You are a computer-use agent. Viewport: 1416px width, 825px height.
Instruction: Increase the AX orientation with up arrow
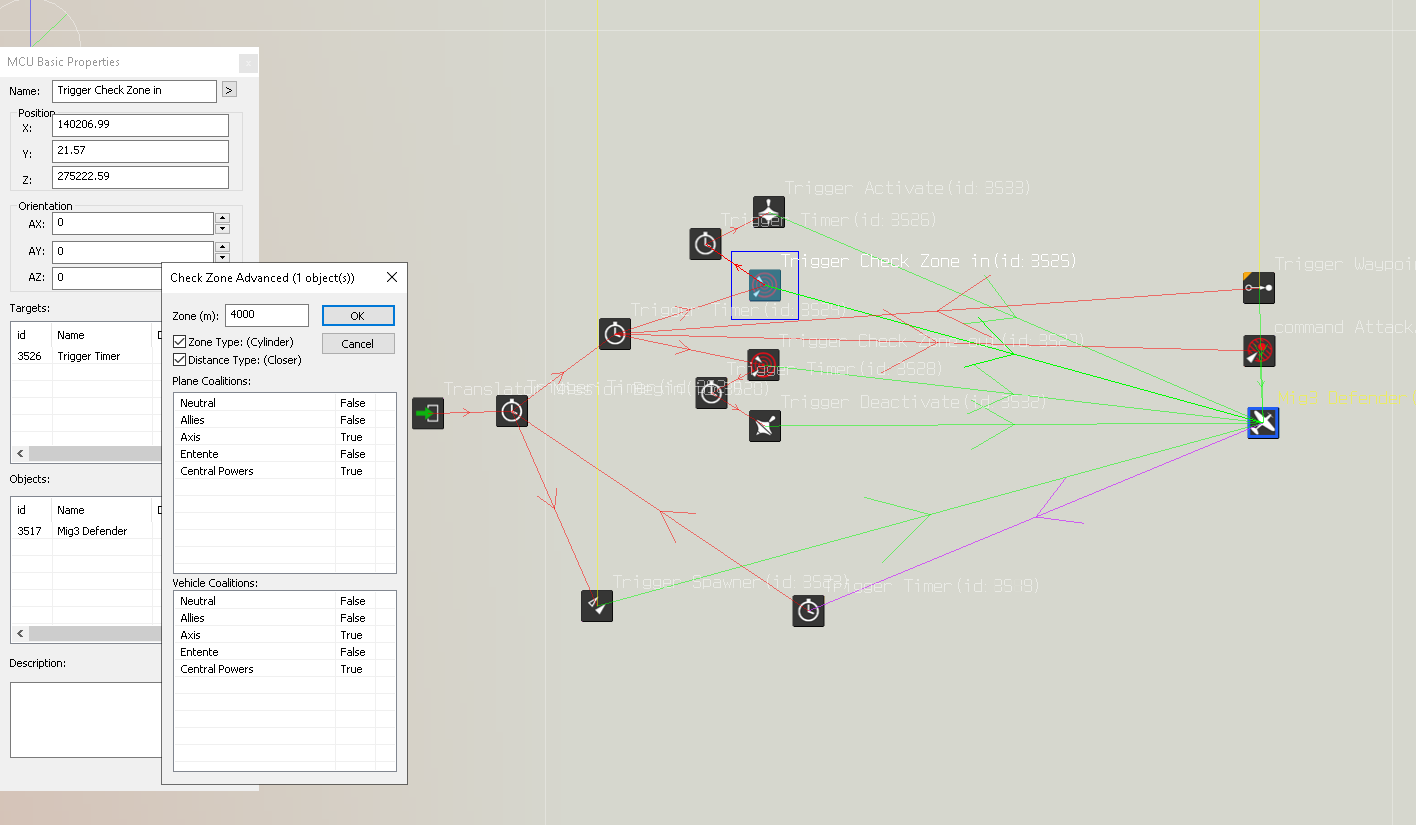pyautogui.click(x=223, y=218)
